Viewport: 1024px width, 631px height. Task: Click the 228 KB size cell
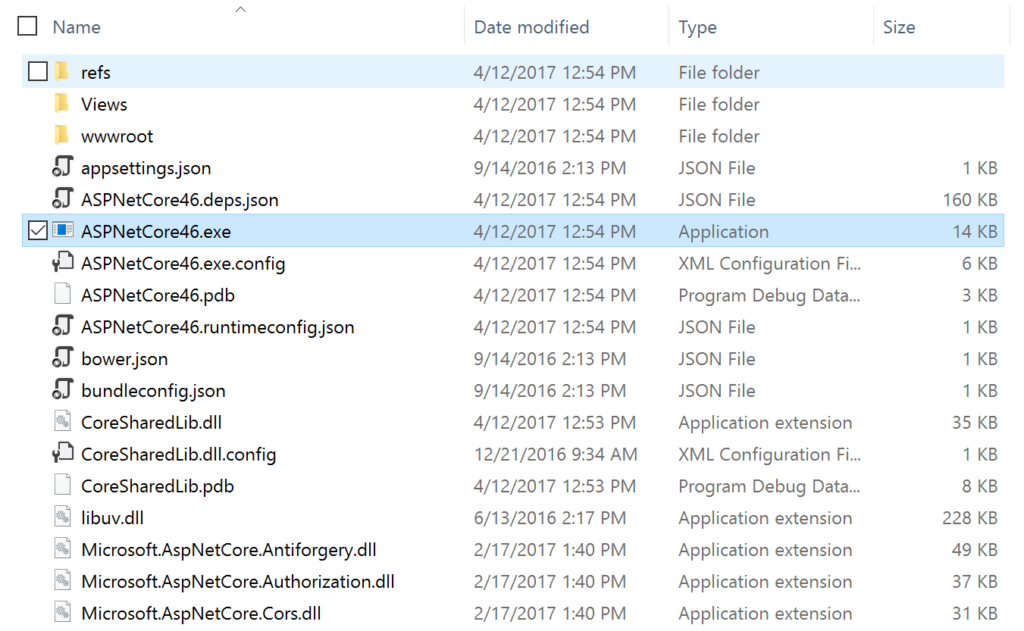click(x=970, y=518)
